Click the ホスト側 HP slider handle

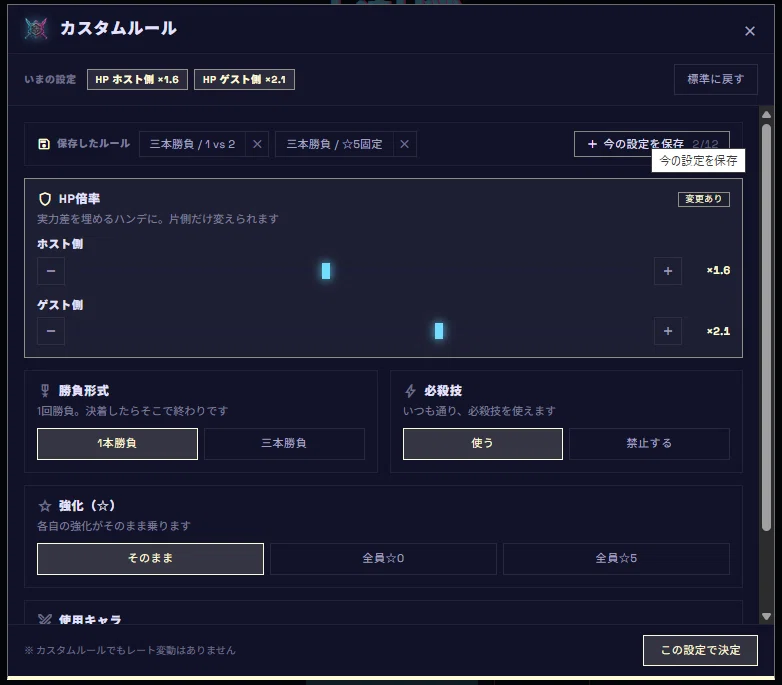(x=326, y=271)
